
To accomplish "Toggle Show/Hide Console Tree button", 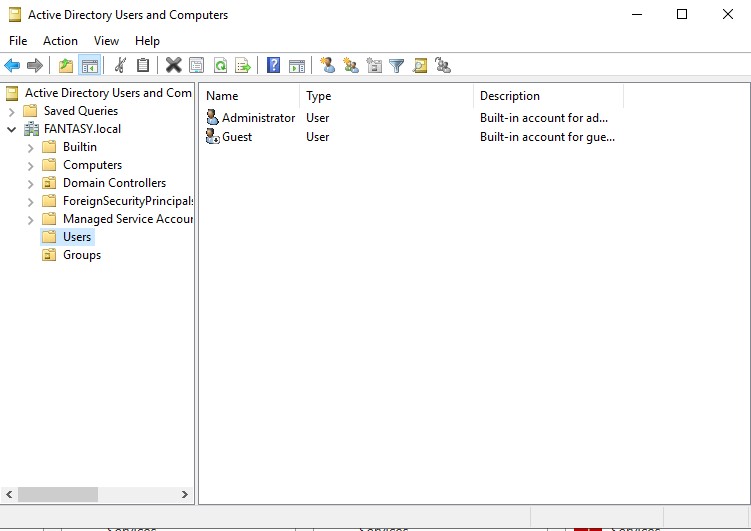I will [x=90, y=65].
